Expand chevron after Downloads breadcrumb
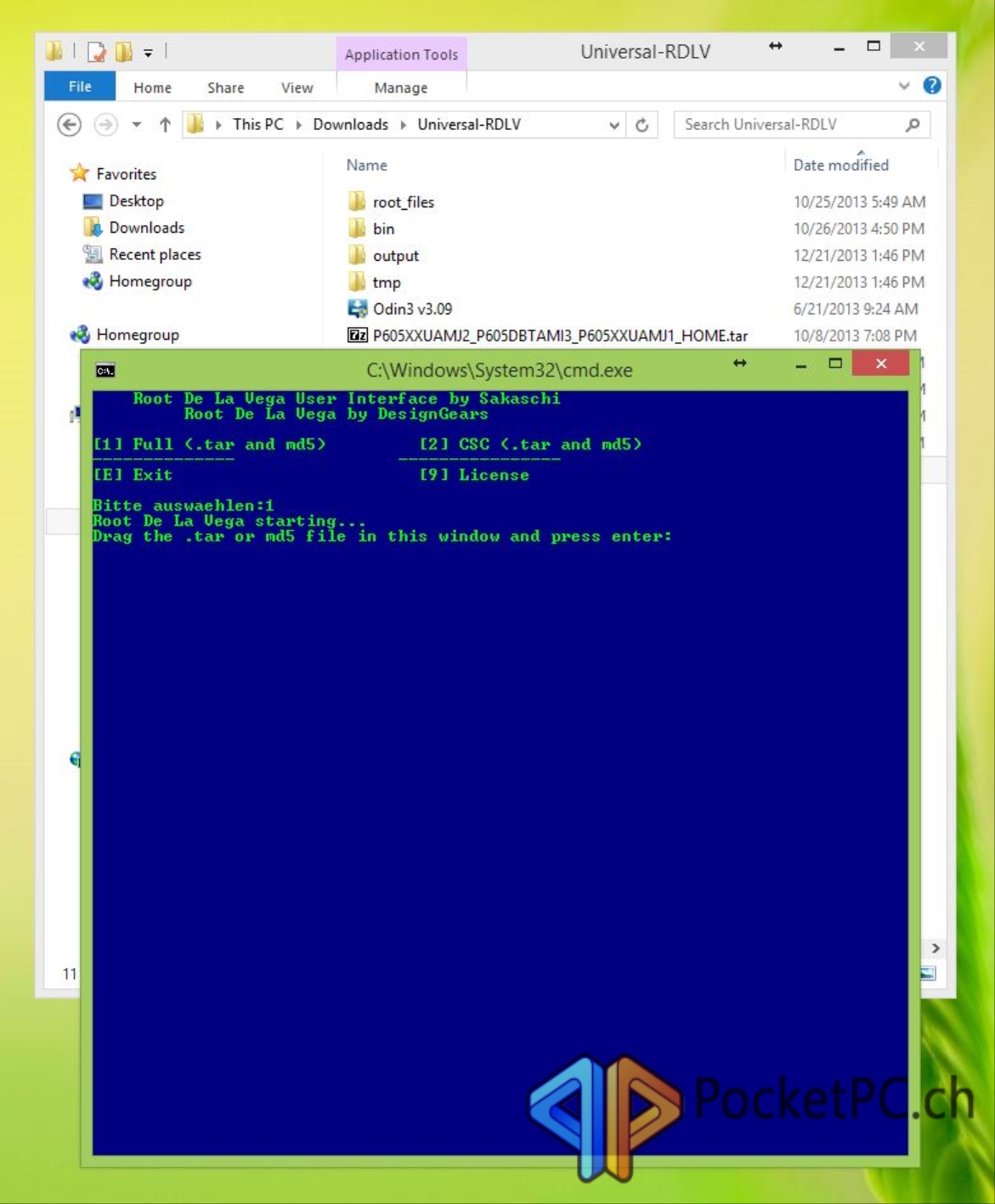Viewport: 995px width, 1204px height. (x=403, y=125)
